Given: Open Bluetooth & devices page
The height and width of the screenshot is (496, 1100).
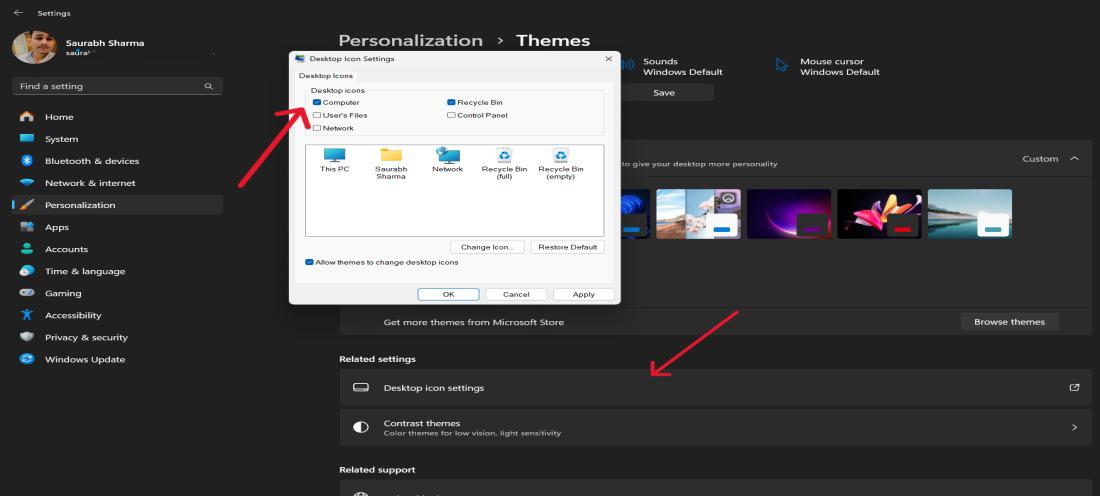Looking at the screenshot, I should [117, 161].
